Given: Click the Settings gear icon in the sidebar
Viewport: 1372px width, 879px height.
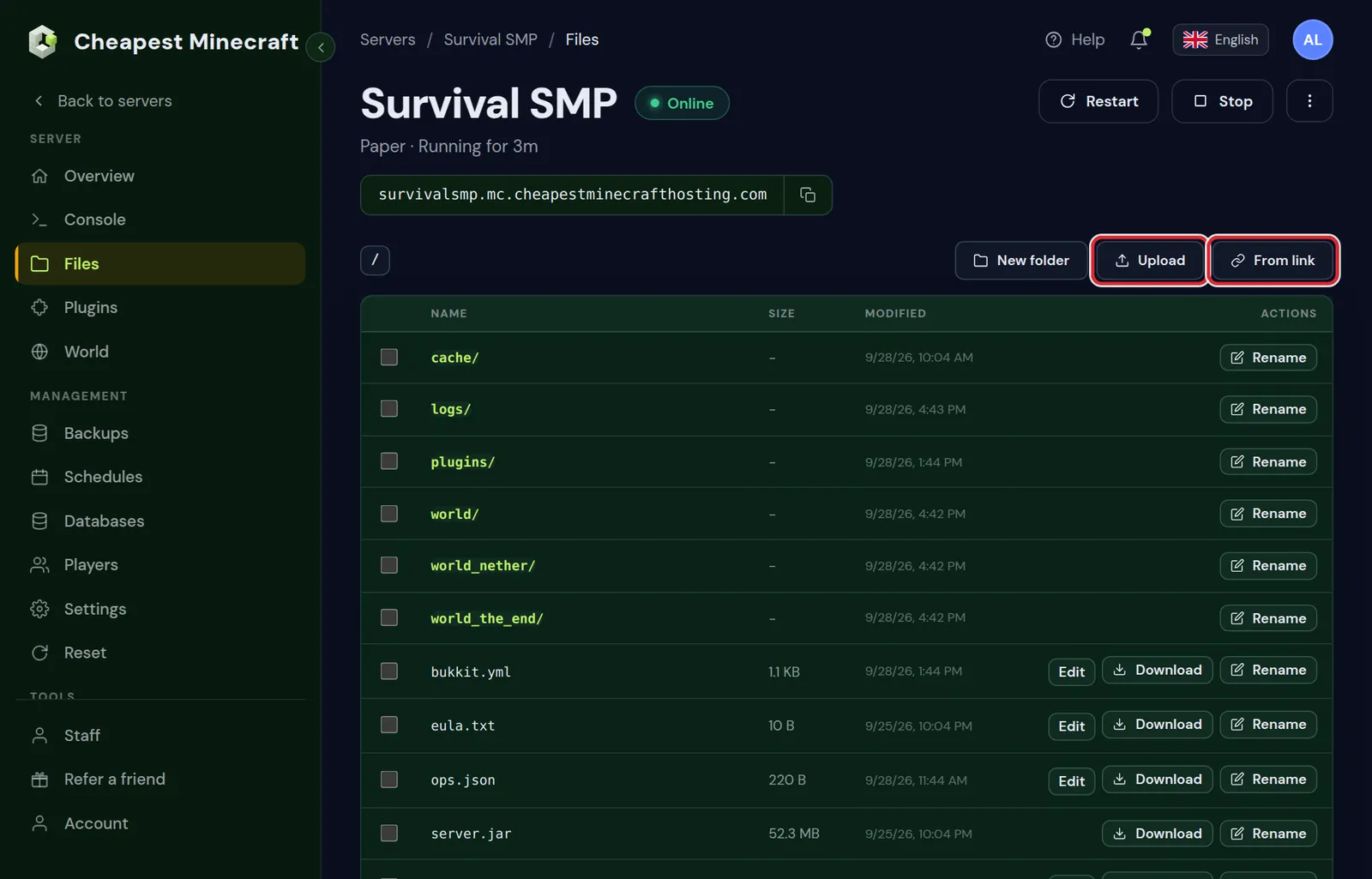Looking at the screenshot, I should (39, 609).
